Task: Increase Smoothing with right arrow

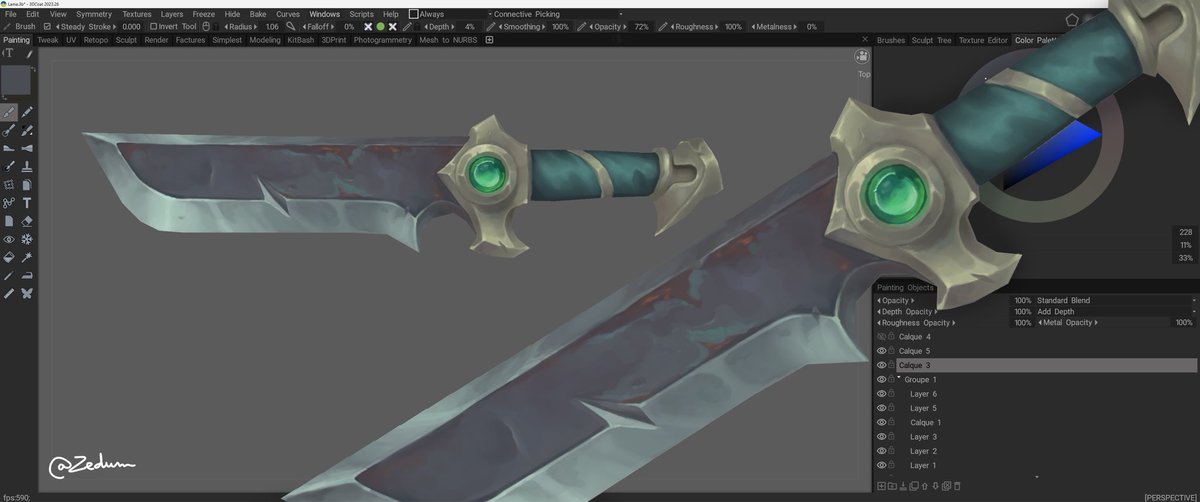Action: [x=545, y=27]
